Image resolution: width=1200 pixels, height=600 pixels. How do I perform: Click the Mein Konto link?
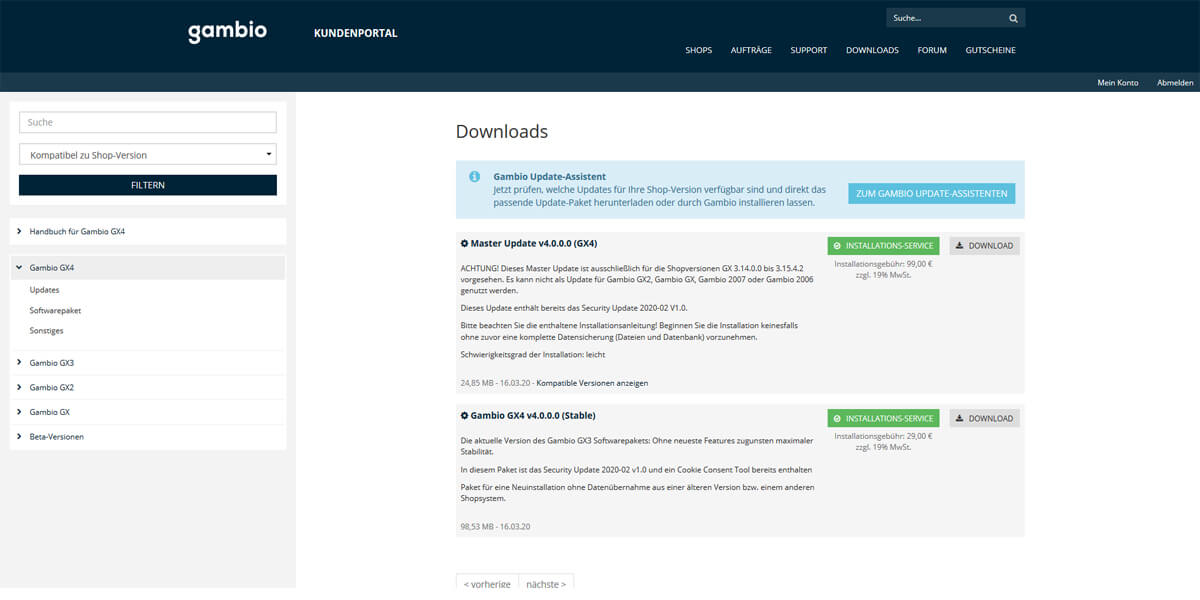click(x=1118, y=82)
